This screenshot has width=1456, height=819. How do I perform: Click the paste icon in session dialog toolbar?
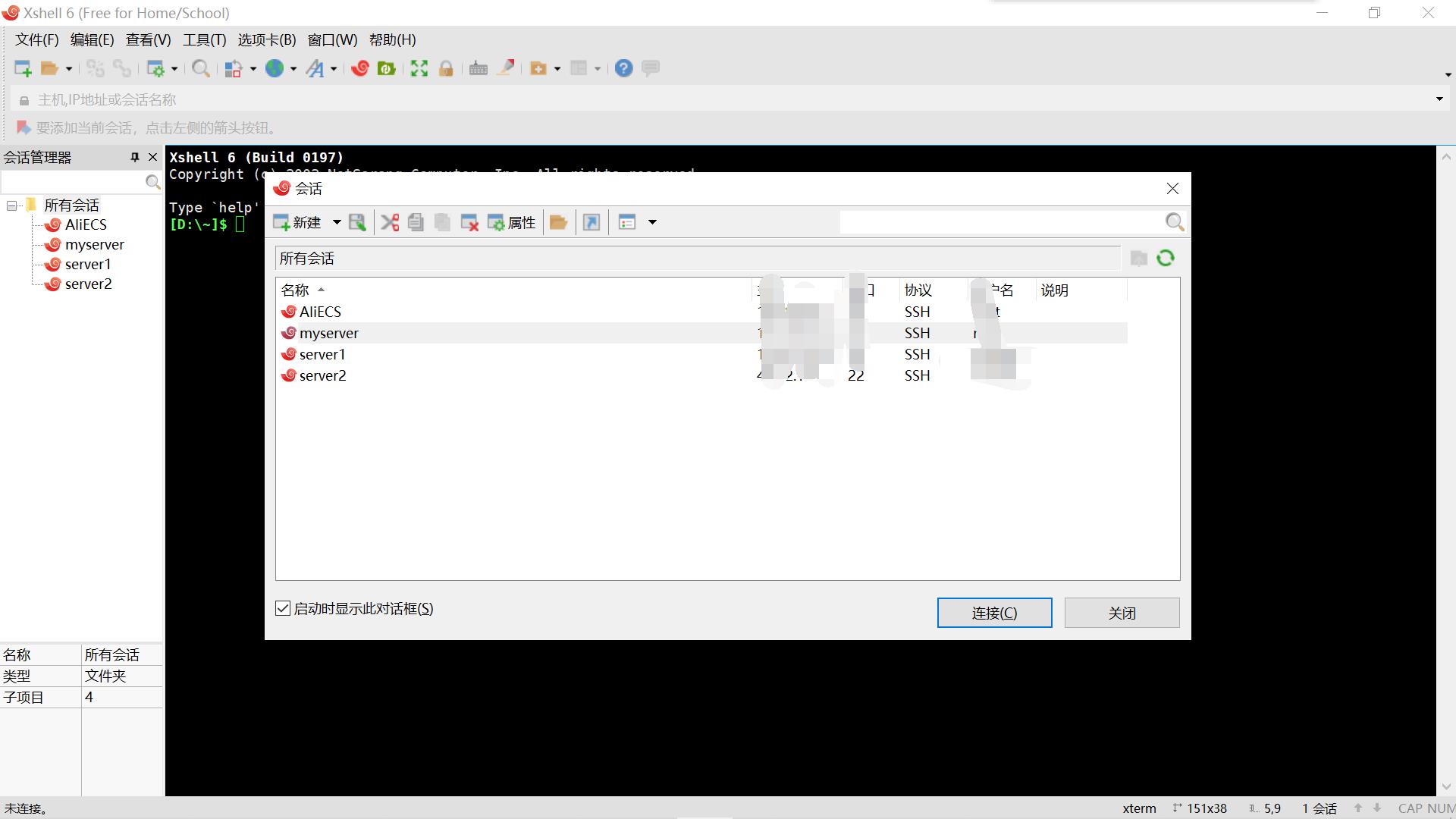coord(442,222)
